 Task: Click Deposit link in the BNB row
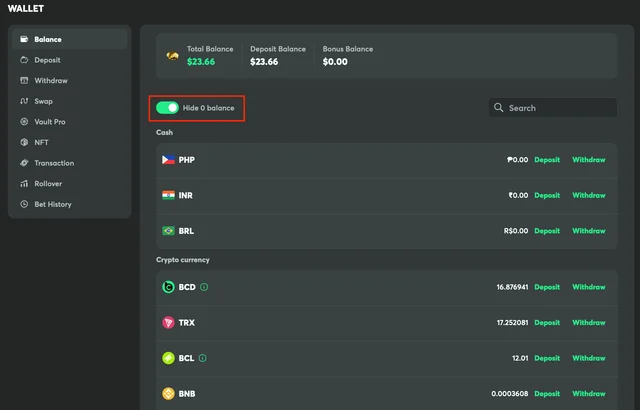(x=547, y=393)
